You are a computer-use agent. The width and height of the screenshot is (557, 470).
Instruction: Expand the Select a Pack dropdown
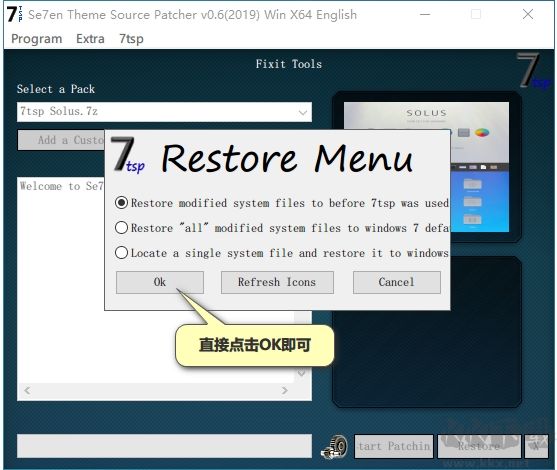pos(303,112)
